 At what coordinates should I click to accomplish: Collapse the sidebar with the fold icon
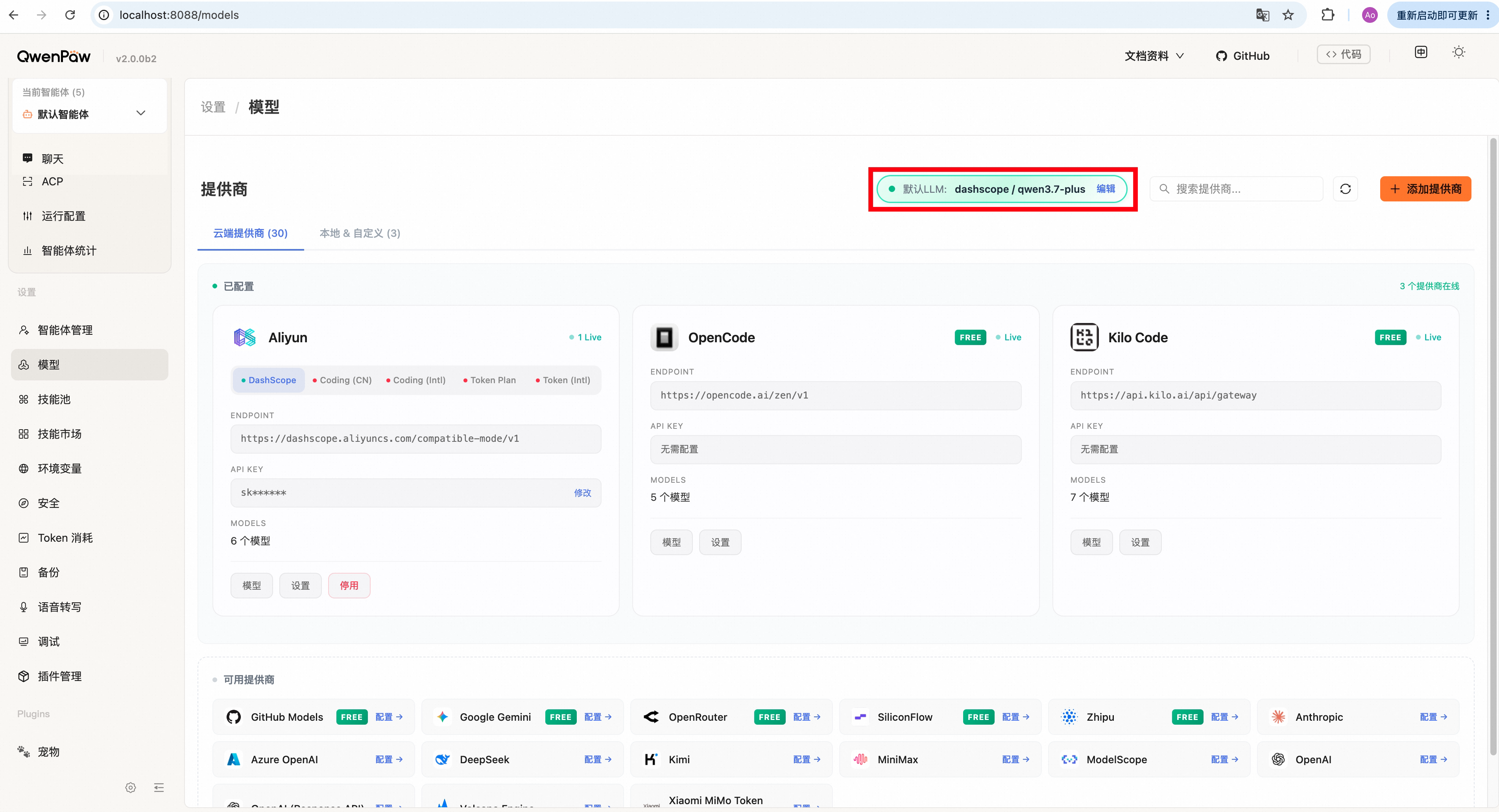pyautogui.click(x=159, y=788)
